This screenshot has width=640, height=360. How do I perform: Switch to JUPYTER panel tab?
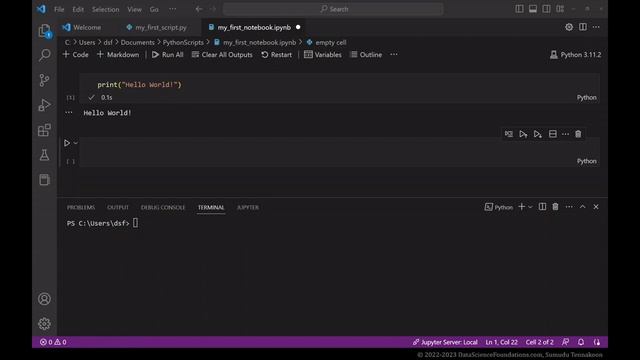tap(248, 207)
